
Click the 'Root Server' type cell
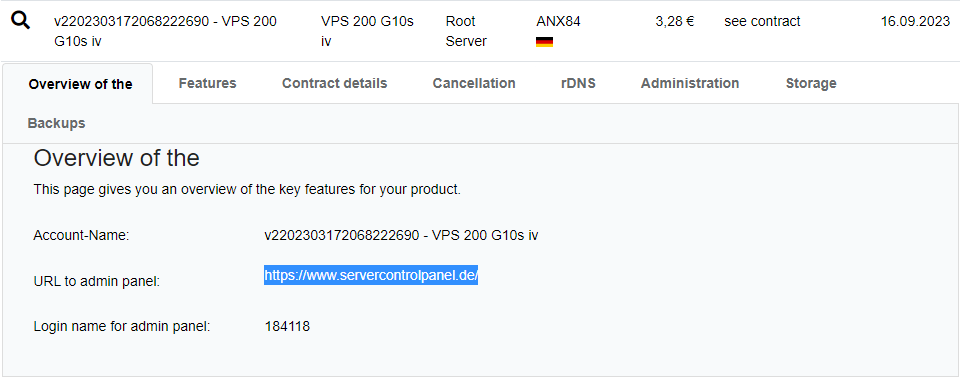click(466, 31)
